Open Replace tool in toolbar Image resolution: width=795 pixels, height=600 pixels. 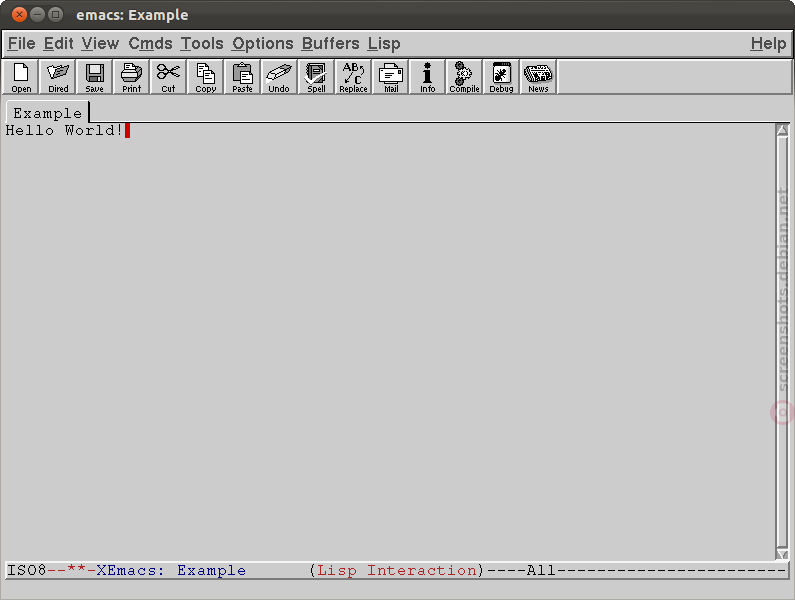click(x=353, y=77)
